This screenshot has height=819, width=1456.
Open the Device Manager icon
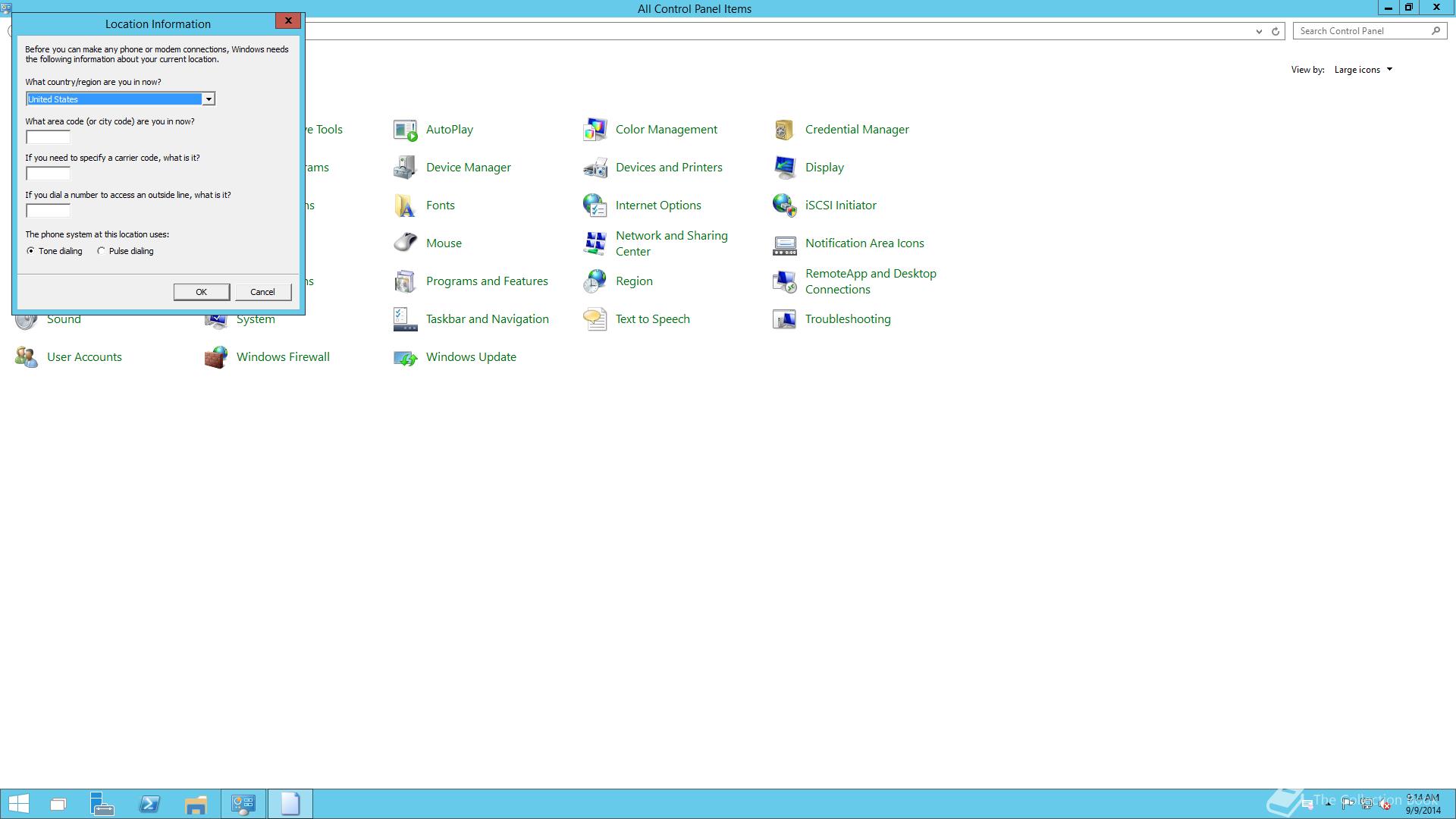406,168
